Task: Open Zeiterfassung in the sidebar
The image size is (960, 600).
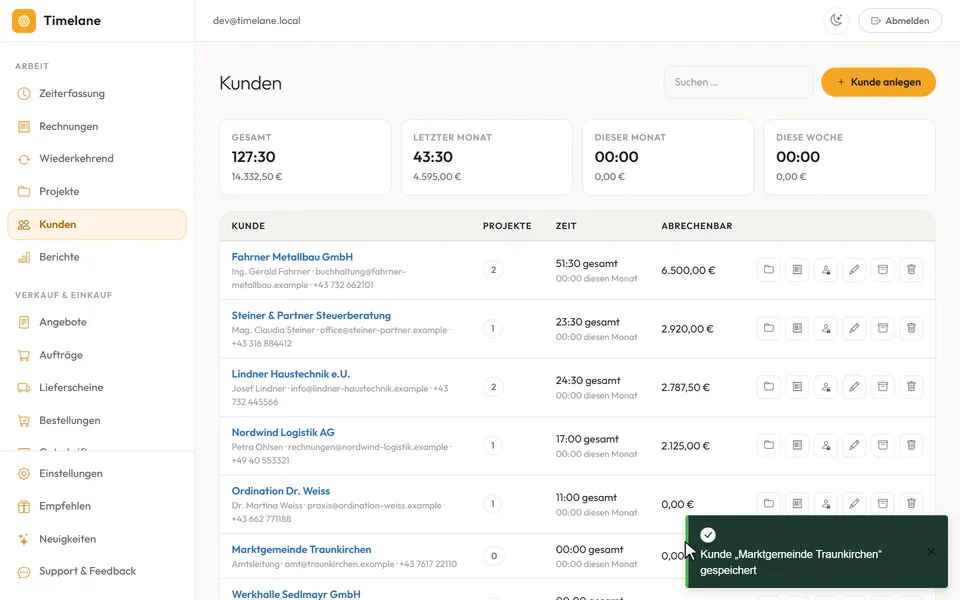Action: [97, 94]
